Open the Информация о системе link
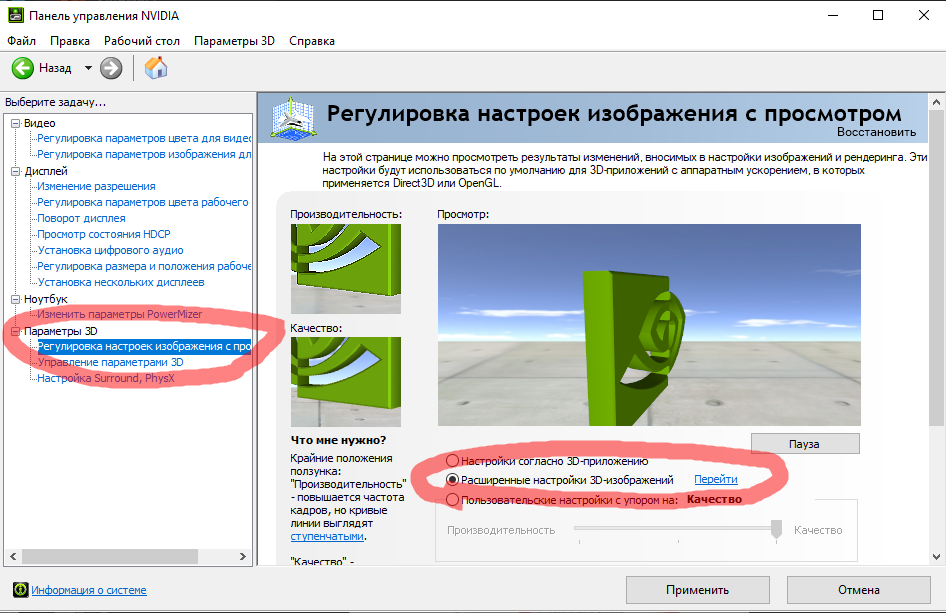 point(89,589)
